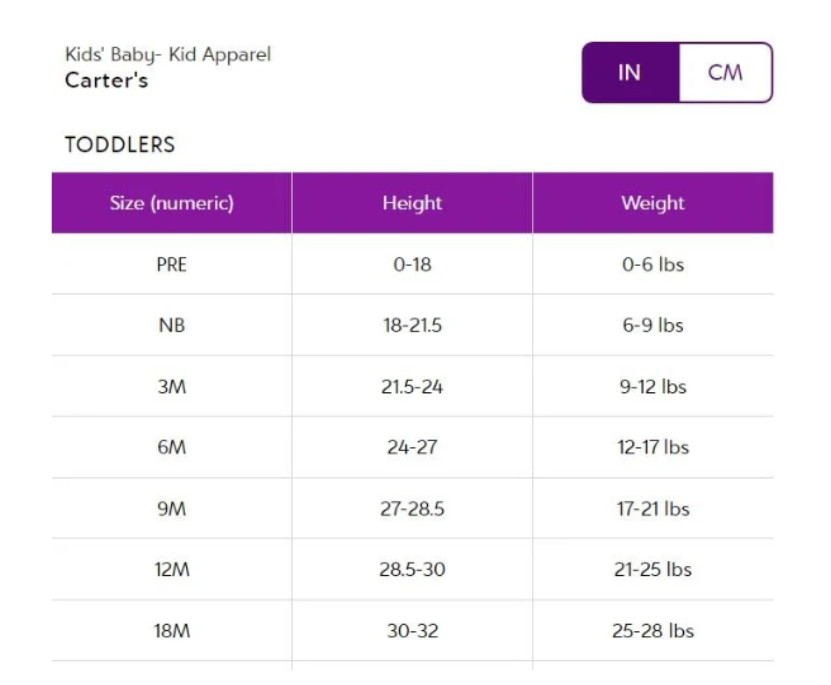The image size is (831, 685).
Task: Select the 12M size cell
Action: 172,570
